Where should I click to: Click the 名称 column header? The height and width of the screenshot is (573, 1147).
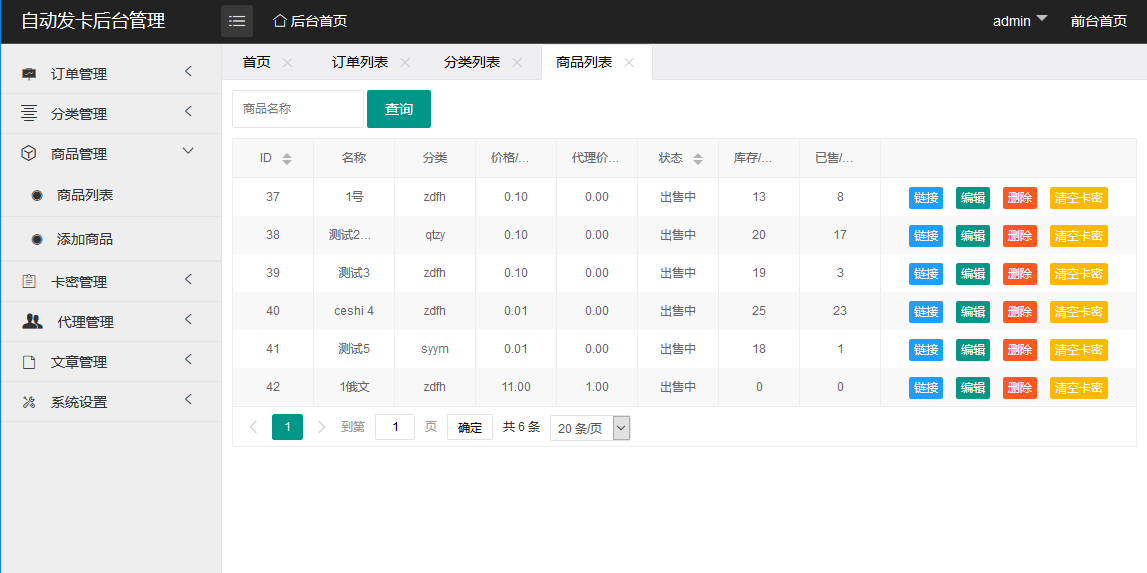point(354,158)
